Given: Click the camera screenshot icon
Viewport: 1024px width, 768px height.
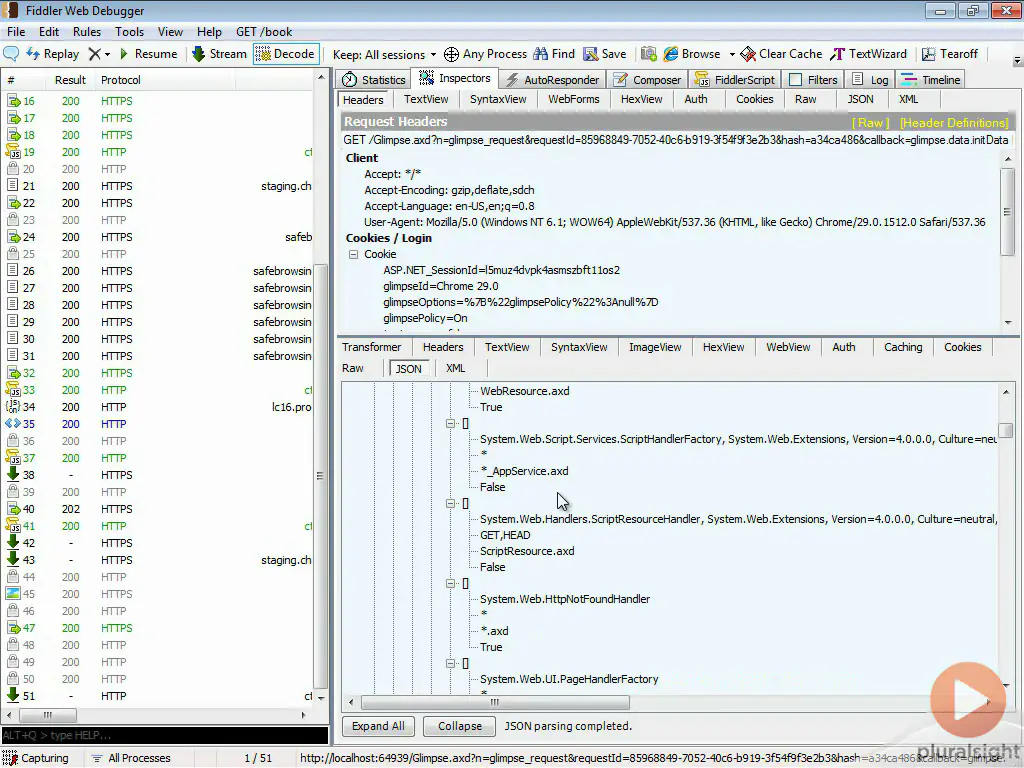Looking at the screenshot, I should 648,54.
